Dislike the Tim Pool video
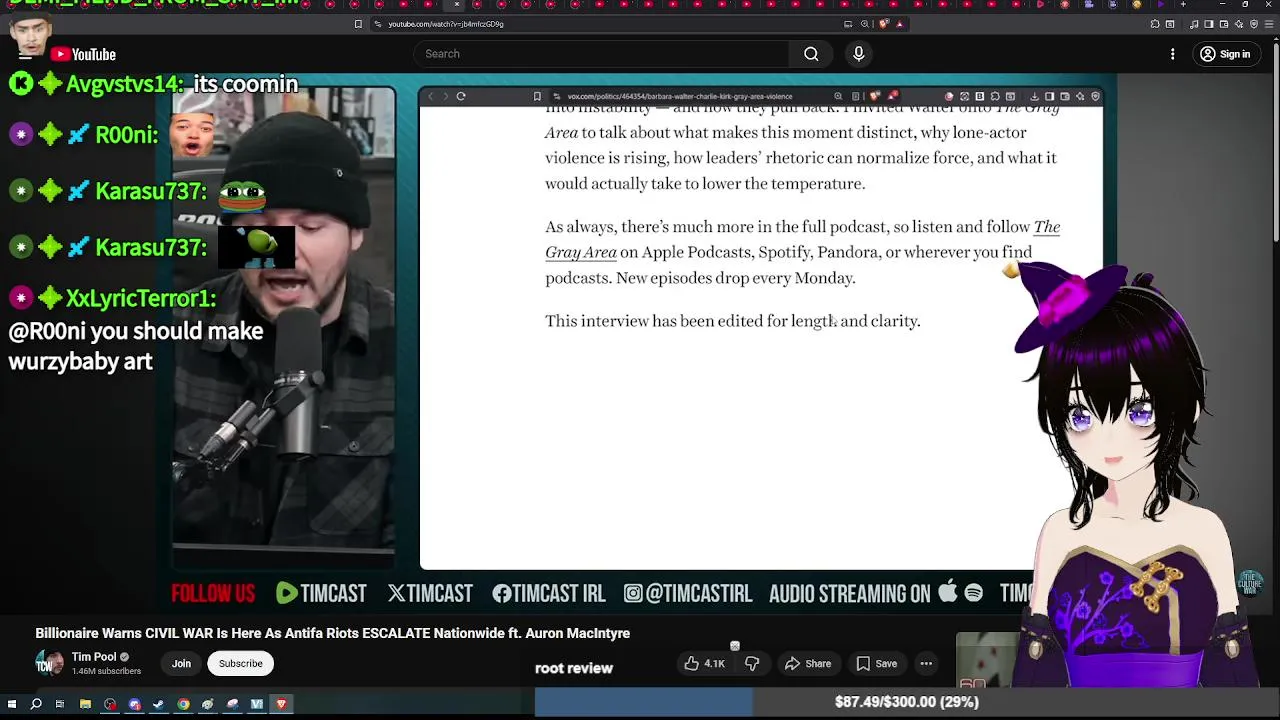 pos(752,663)
